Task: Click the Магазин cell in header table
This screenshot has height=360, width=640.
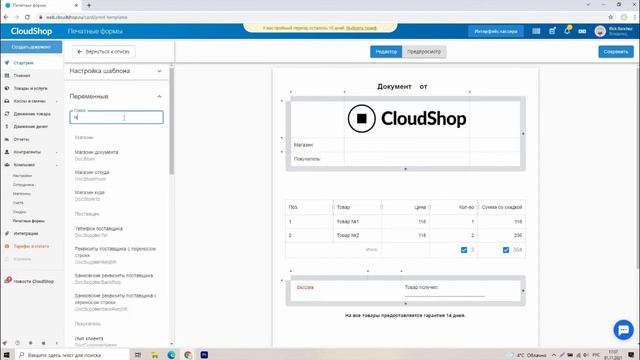Action: tap(303, 145)
